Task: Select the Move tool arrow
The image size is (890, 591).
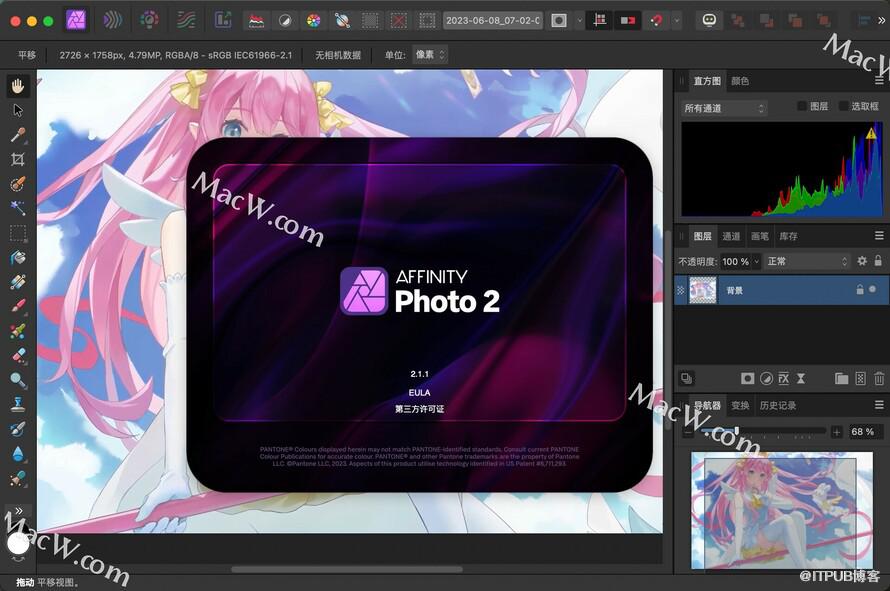Action: tap(18, 110)
